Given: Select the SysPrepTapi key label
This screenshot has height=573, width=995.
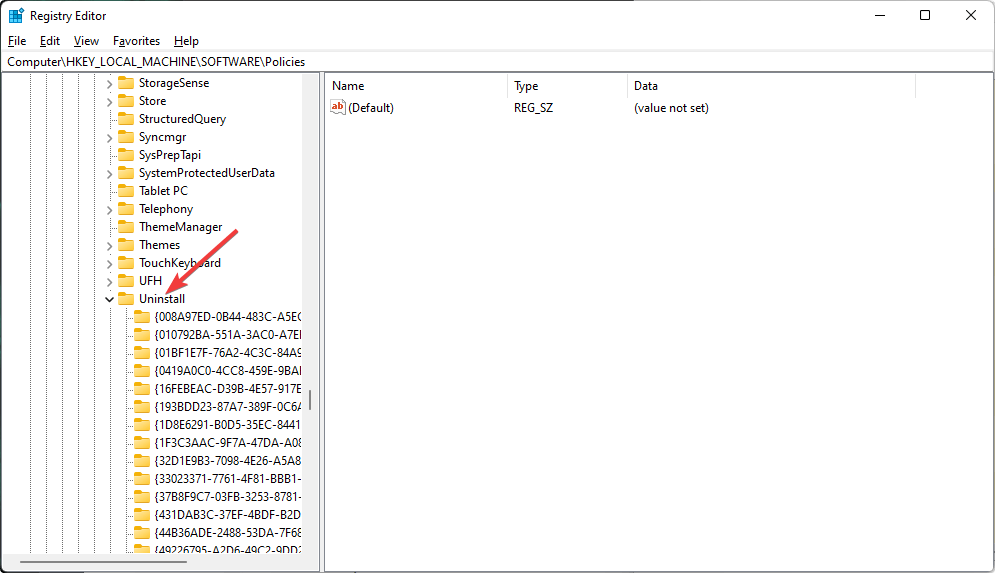Looking at the screenshot, I should tap(169, 155).
